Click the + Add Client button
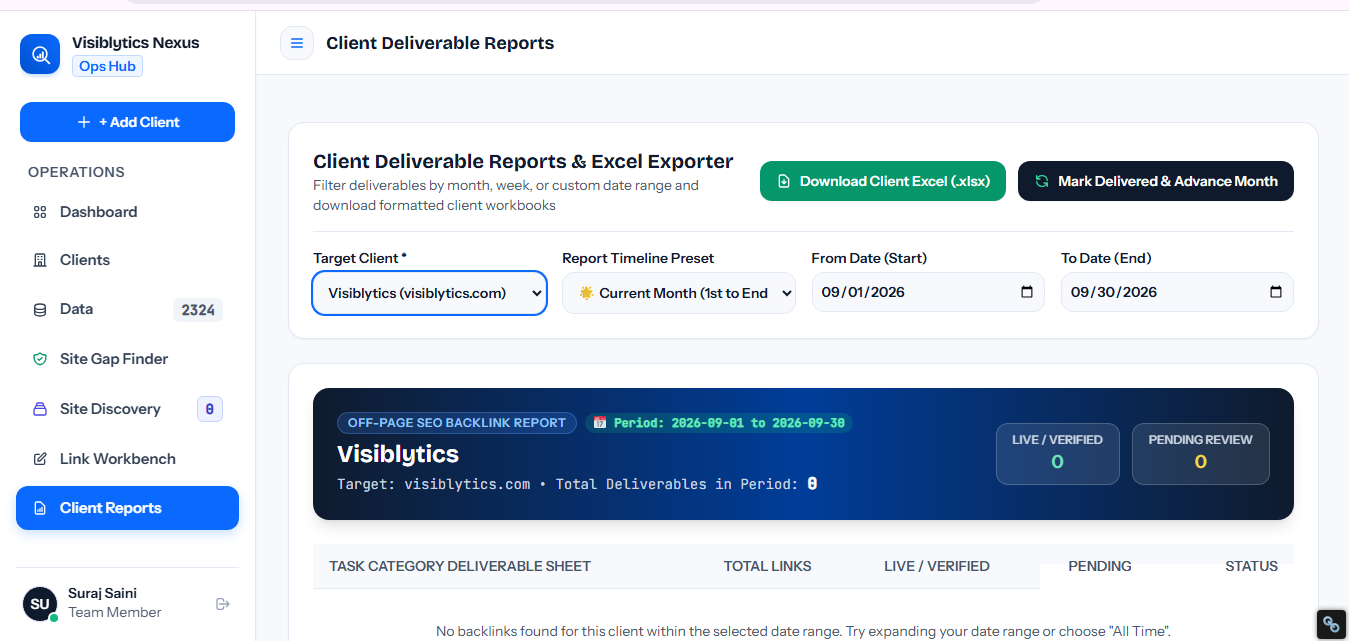This screenshot has height=641, width=1349. tap(127, 122)
